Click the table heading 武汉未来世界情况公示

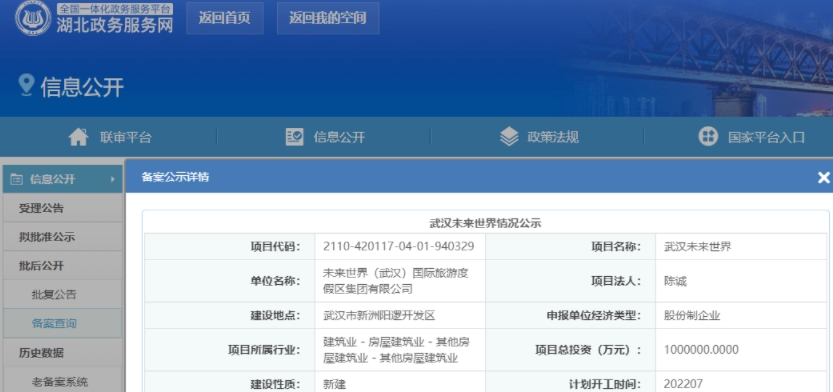tap(485, 223)
